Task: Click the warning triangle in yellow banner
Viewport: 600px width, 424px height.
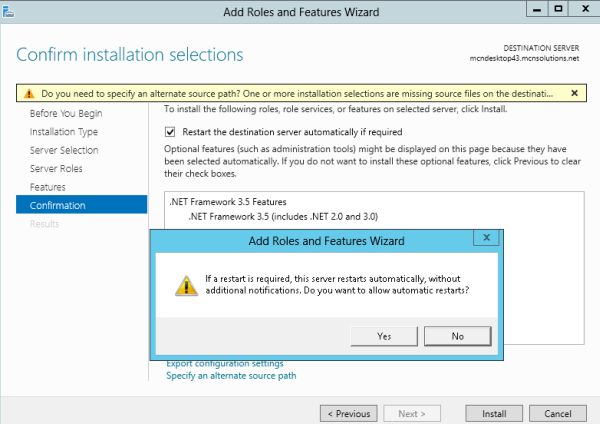Action: click(29, 94)
